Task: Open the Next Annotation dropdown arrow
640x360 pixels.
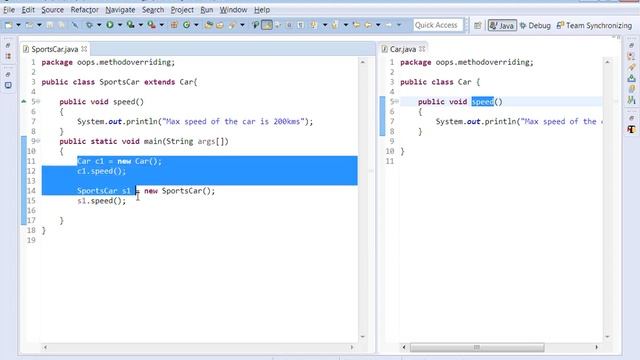Action: coord(325,25)
